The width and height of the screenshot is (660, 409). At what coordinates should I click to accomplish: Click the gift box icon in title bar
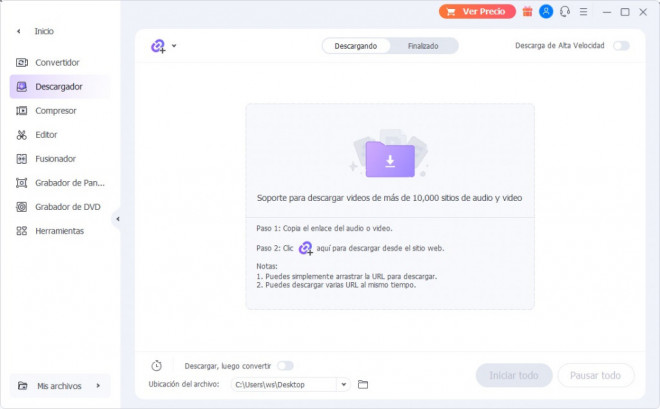point(528,12)
